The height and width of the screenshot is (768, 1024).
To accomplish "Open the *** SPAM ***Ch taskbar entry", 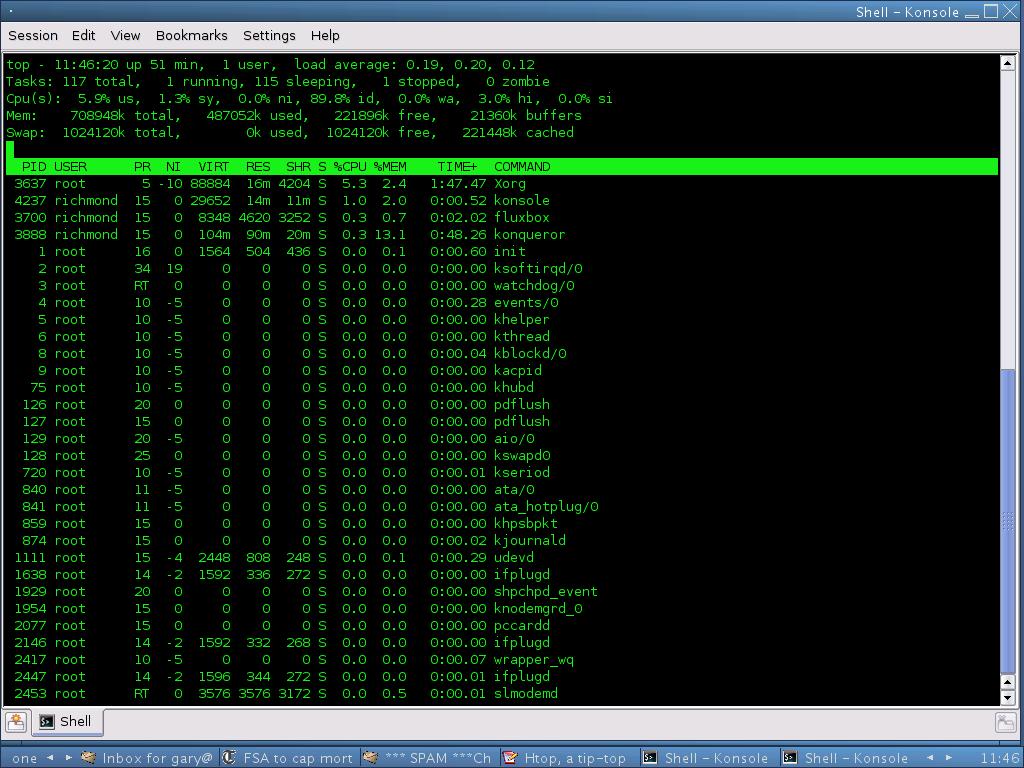I will coord(430,758).
